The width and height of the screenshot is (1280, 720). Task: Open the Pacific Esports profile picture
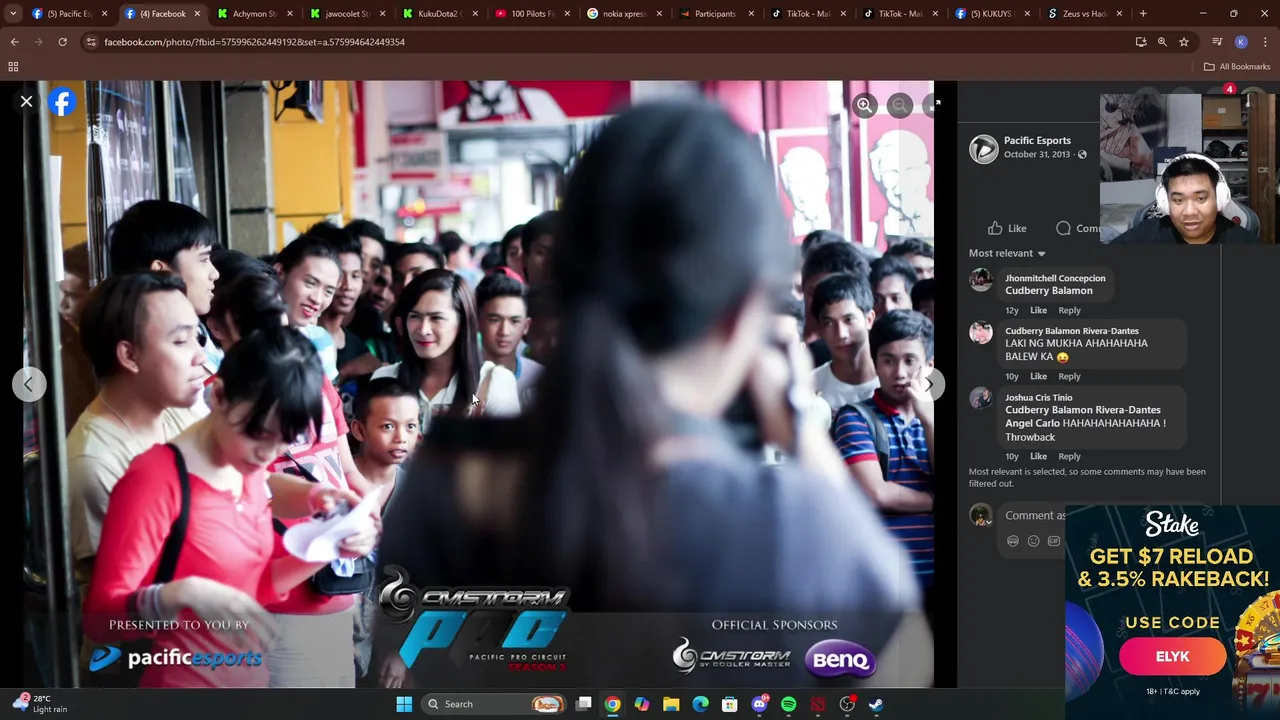point(983,148)
